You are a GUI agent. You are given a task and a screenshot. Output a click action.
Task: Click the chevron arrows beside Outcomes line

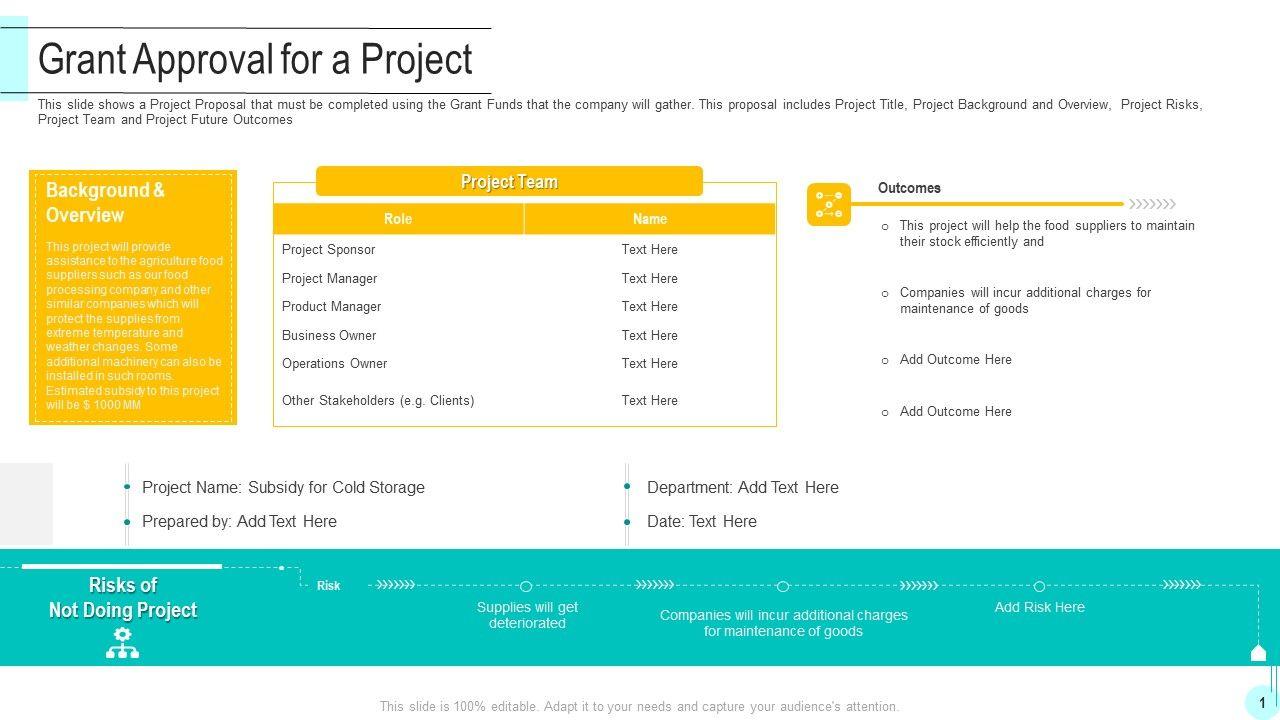1152,203
